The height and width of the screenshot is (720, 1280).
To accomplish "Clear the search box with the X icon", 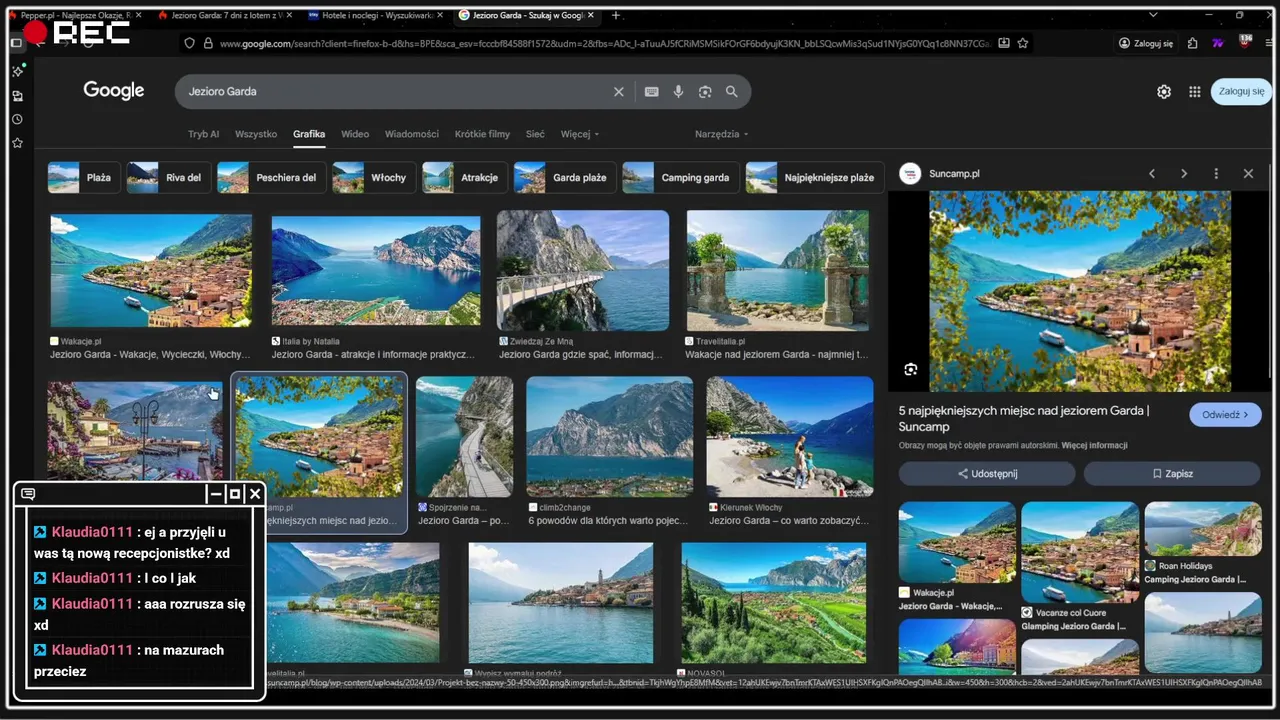I will [619, 91].
